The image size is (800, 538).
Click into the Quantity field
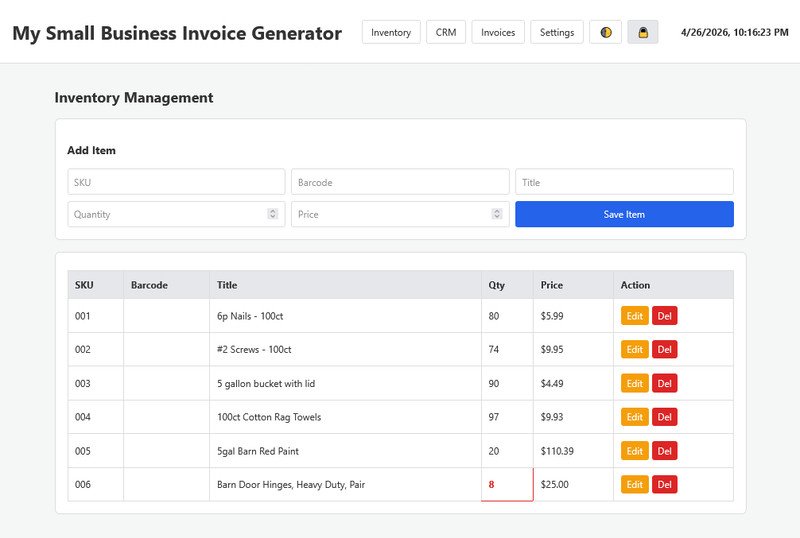pos(176,214)
